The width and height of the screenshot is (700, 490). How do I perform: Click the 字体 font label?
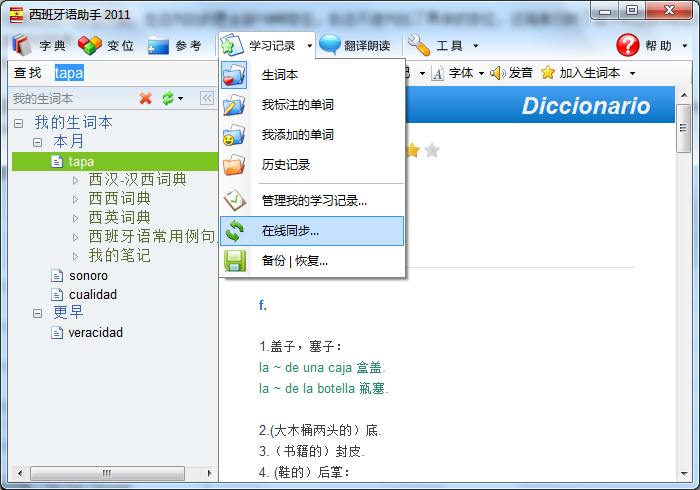click(461, 73)
